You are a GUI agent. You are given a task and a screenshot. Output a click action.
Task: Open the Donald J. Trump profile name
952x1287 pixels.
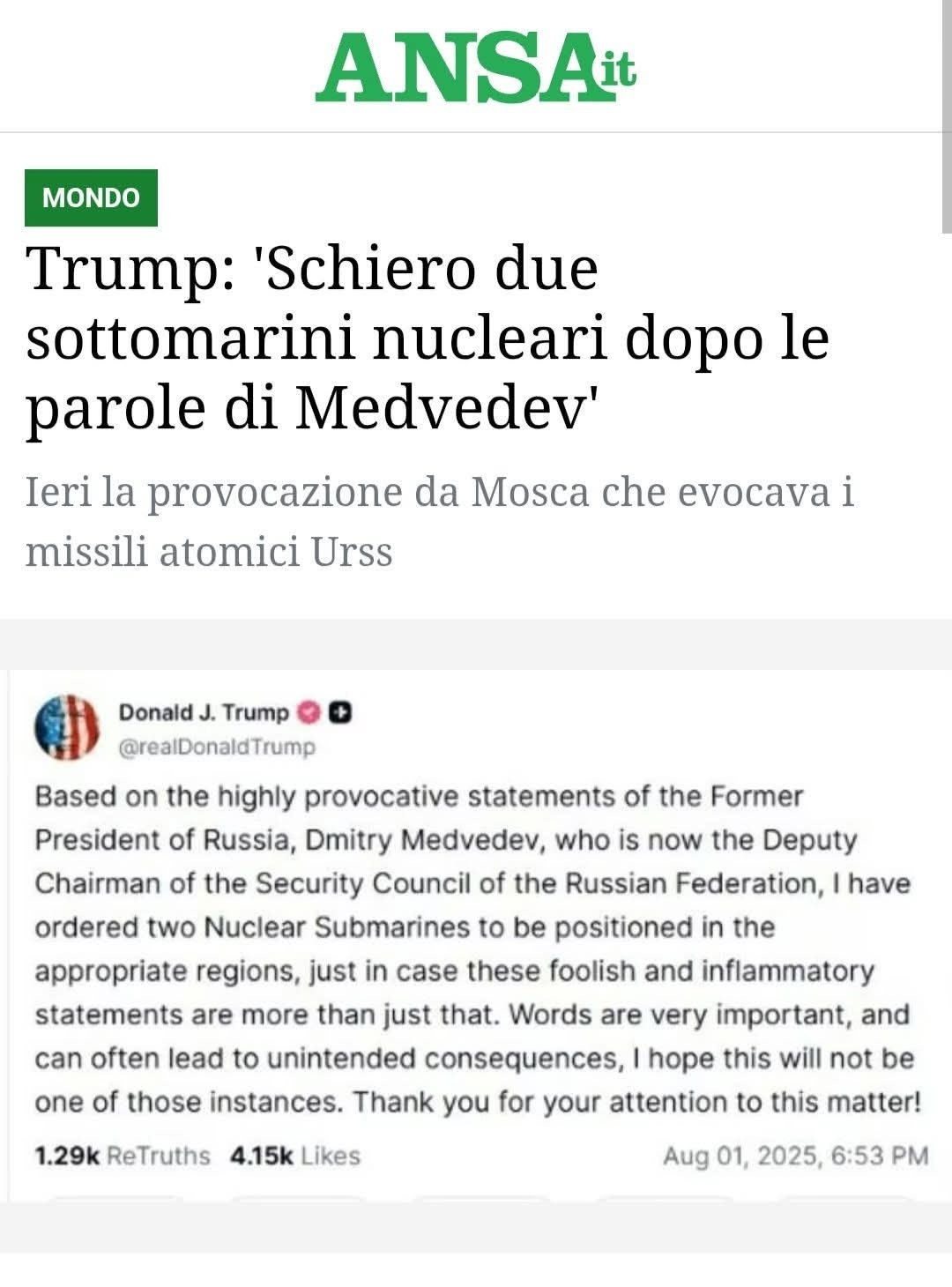[x=204, y=712]
